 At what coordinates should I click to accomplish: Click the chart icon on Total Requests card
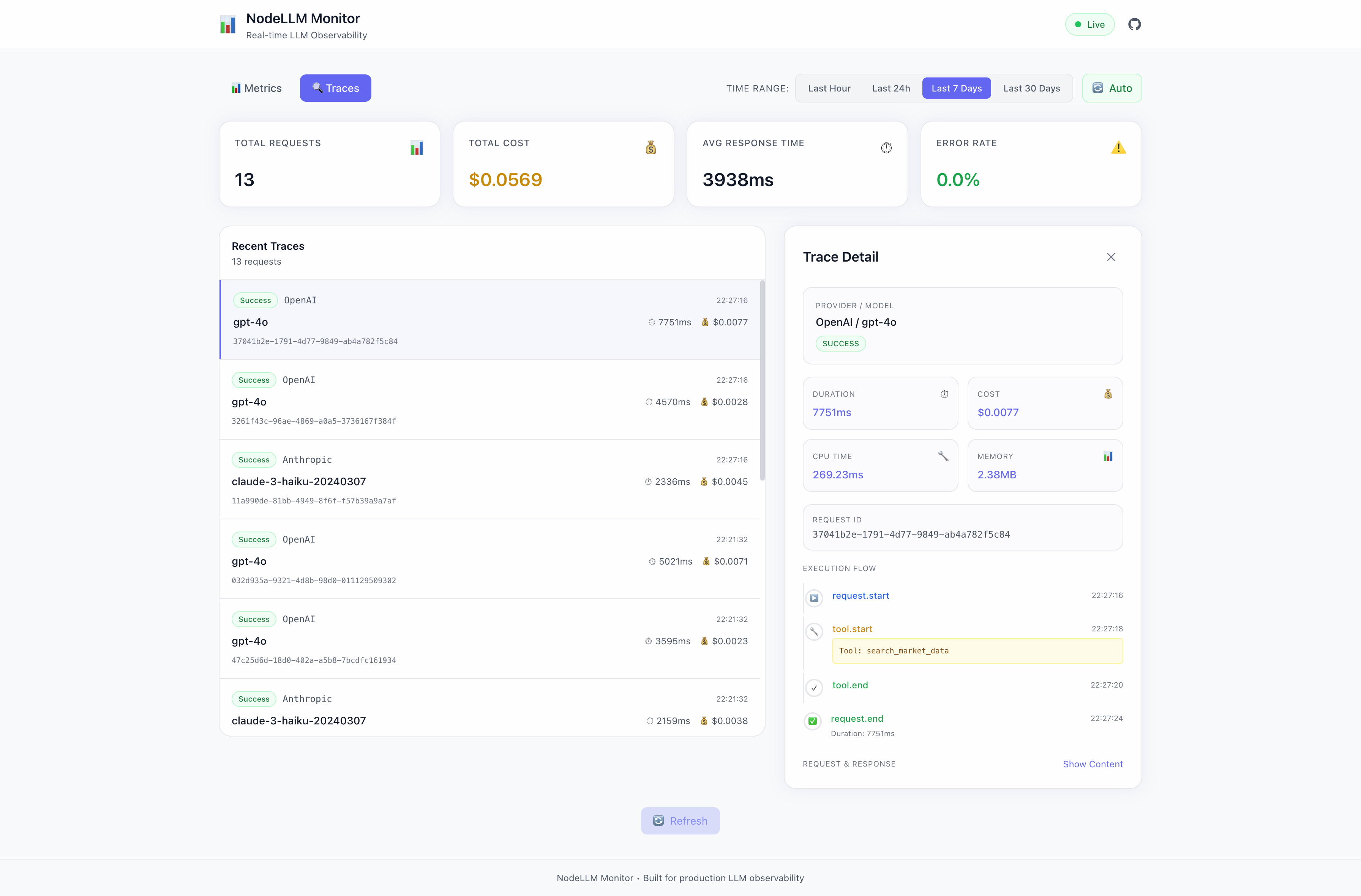pyautogui.click(x=417, y=148)
